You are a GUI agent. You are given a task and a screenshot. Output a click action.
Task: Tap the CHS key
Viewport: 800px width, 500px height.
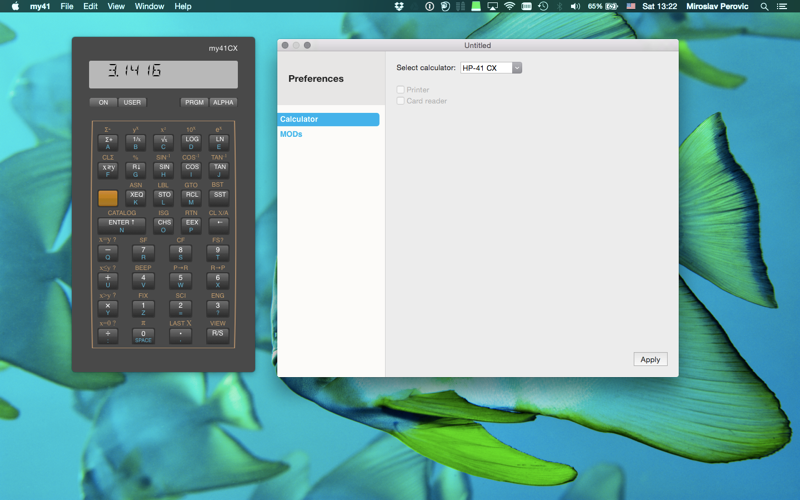[163, 226]
